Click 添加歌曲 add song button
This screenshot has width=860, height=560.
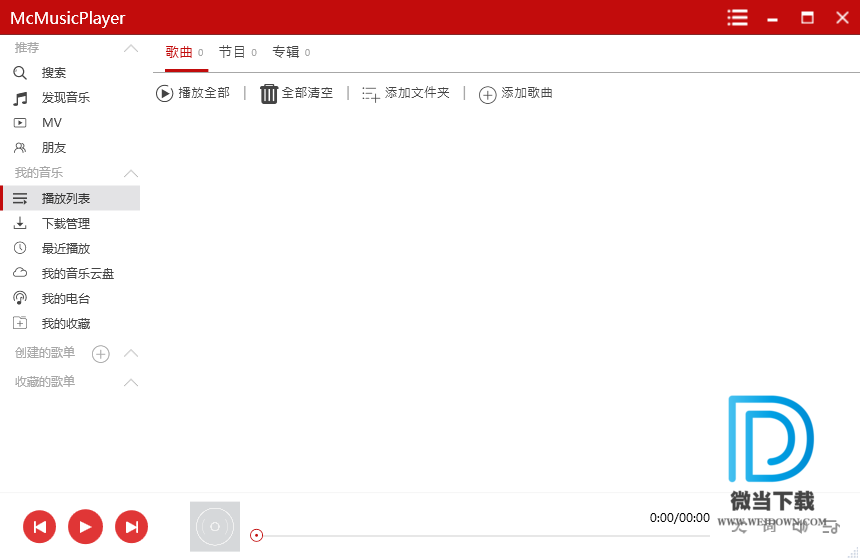point(516,94)
